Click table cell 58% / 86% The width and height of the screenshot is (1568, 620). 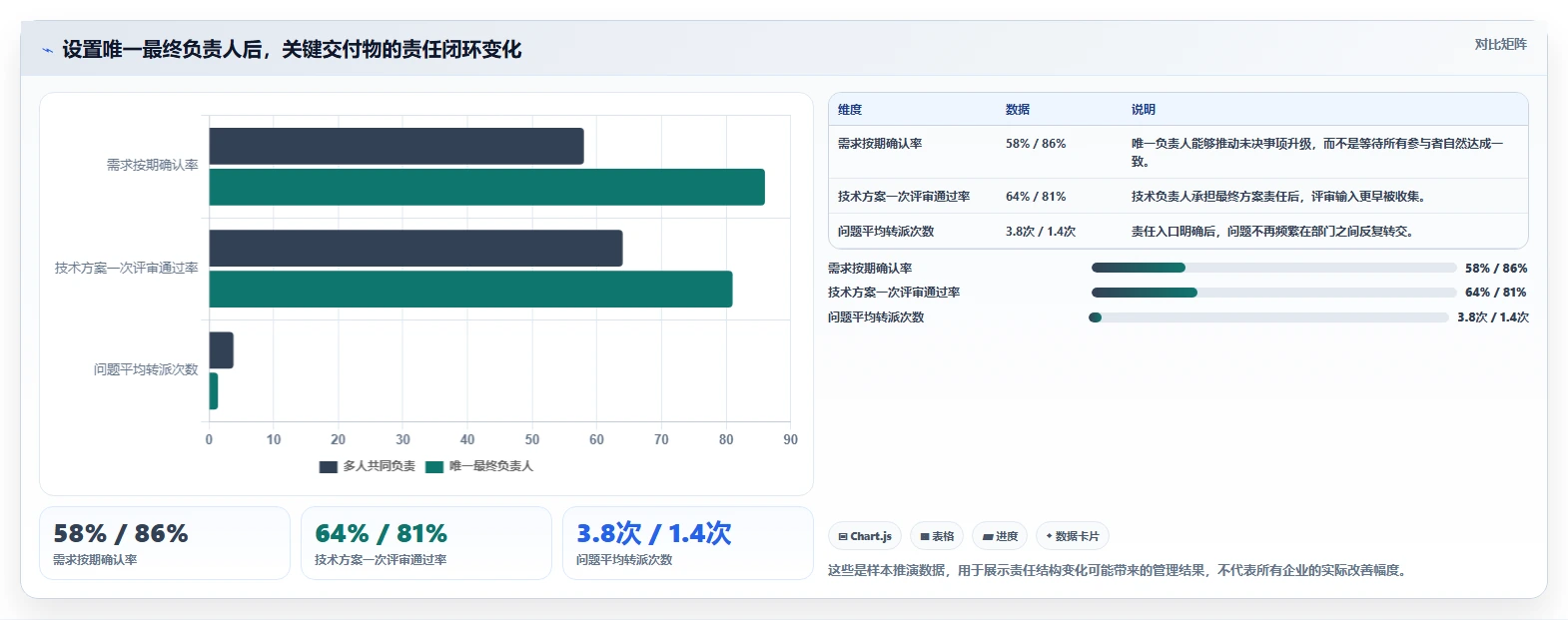[1036, 144]
